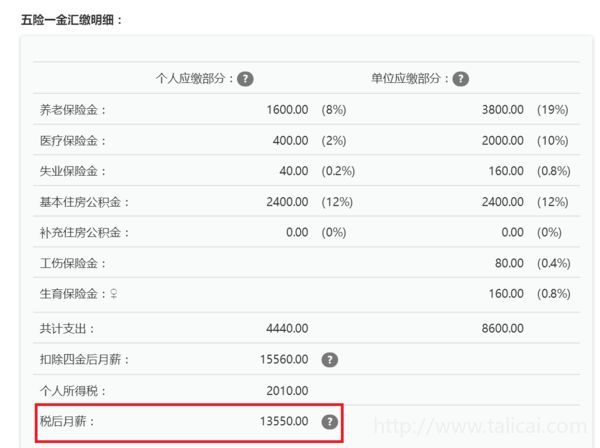
Task: Click employer (0%) supplementary fund rate
Action: click(549, 232)
